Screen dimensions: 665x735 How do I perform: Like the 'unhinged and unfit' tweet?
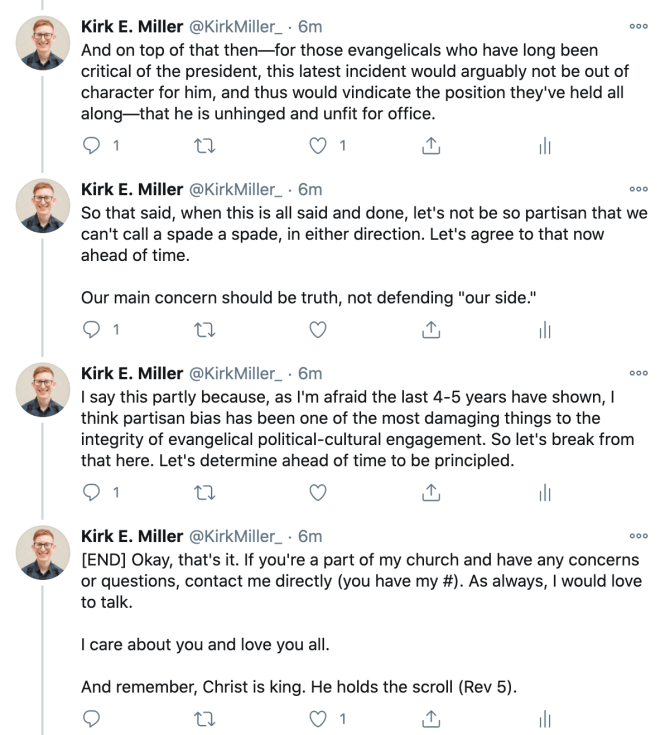click(319, 147)
